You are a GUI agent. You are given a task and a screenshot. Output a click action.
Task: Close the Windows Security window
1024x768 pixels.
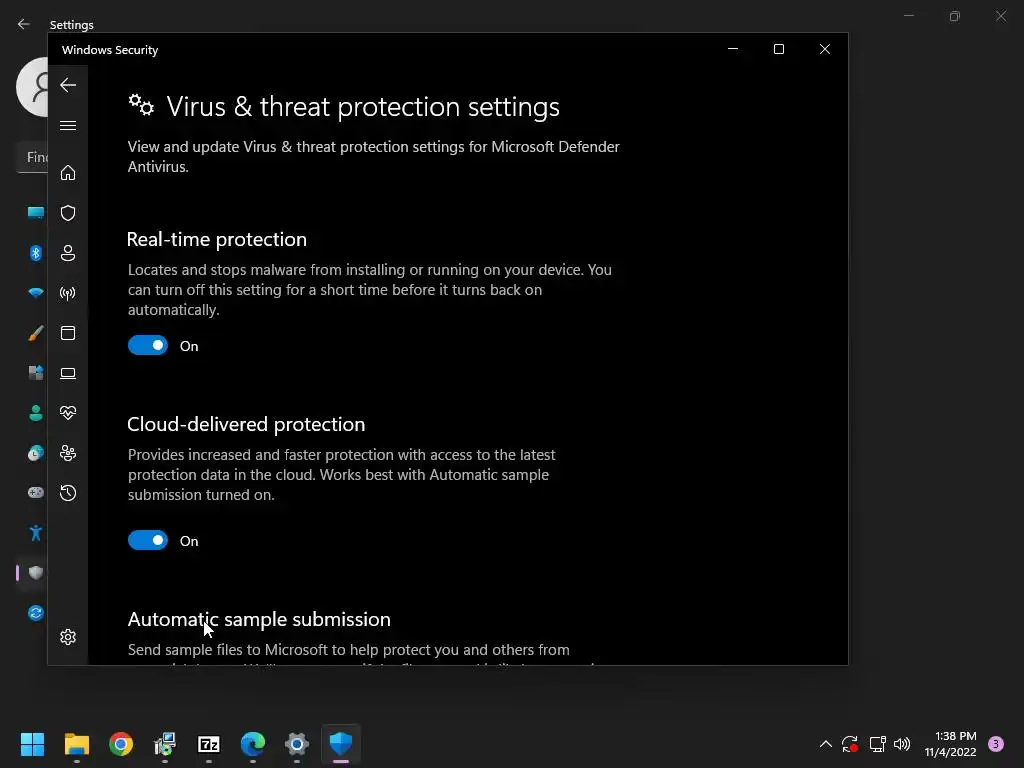tap(825, 49)
